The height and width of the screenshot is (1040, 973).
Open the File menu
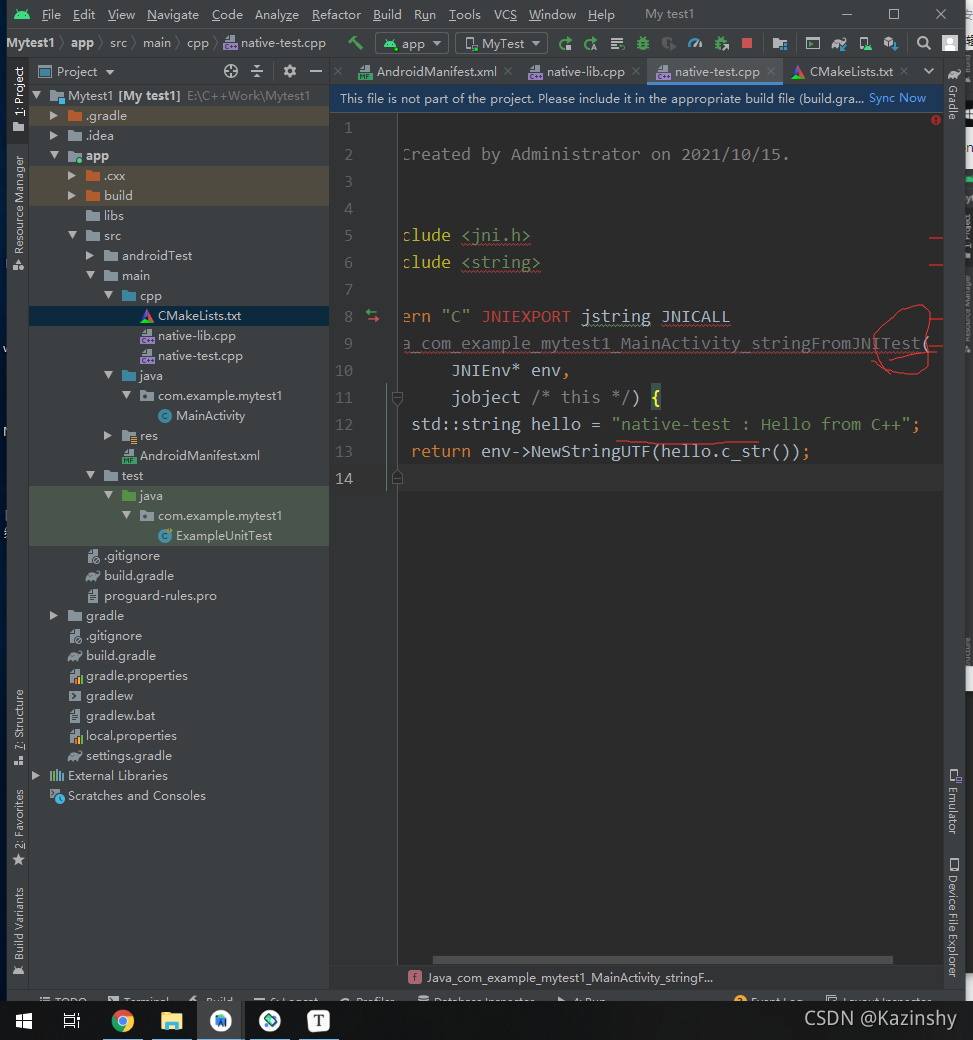coord(50,15)
